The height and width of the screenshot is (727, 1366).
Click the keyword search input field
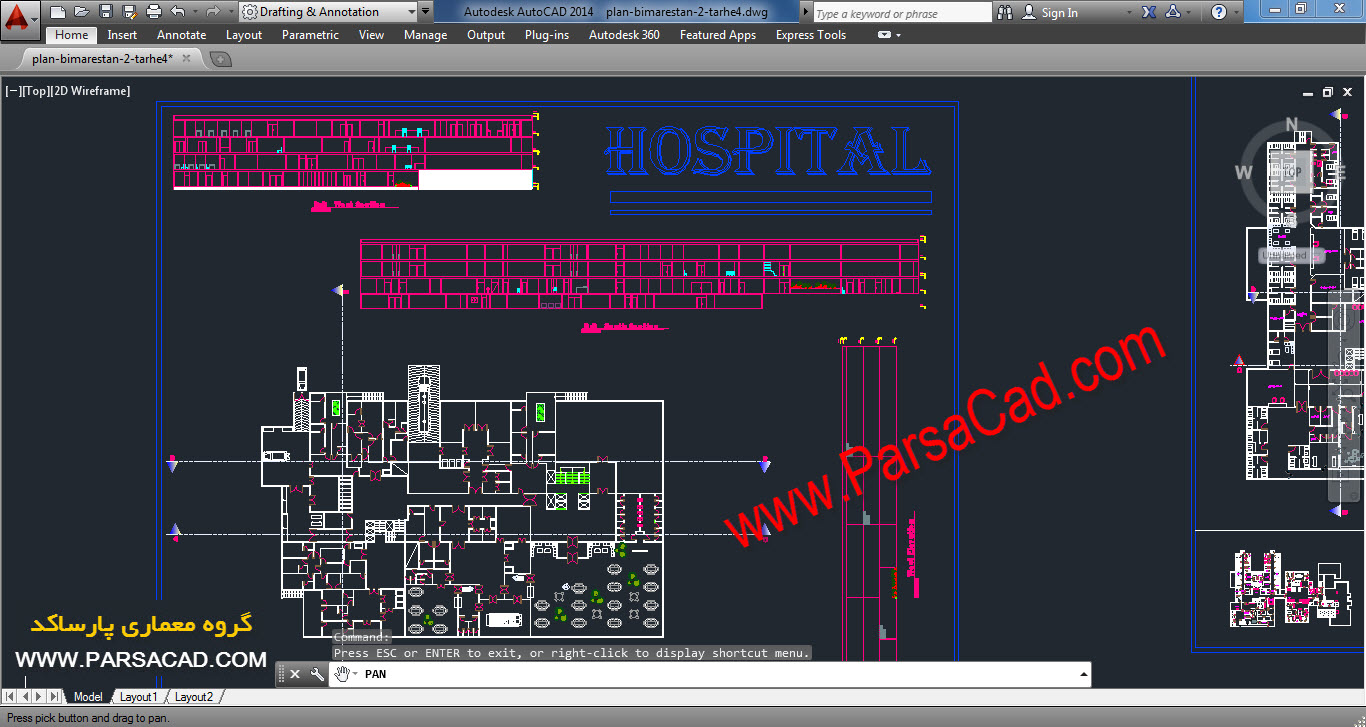902,13
